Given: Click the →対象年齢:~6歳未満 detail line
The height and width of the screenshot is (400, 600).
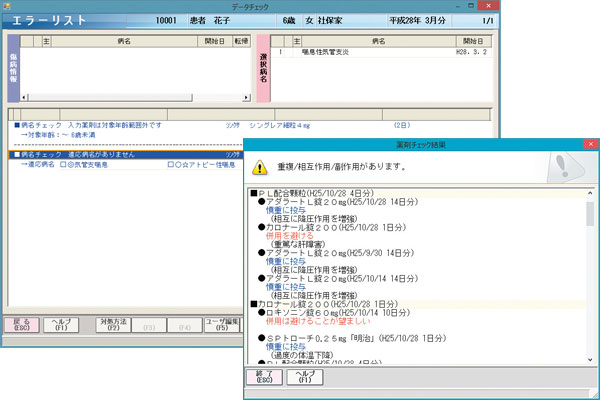Looking at the screenshot, I should pyautogui.click(x=58, y=135).
